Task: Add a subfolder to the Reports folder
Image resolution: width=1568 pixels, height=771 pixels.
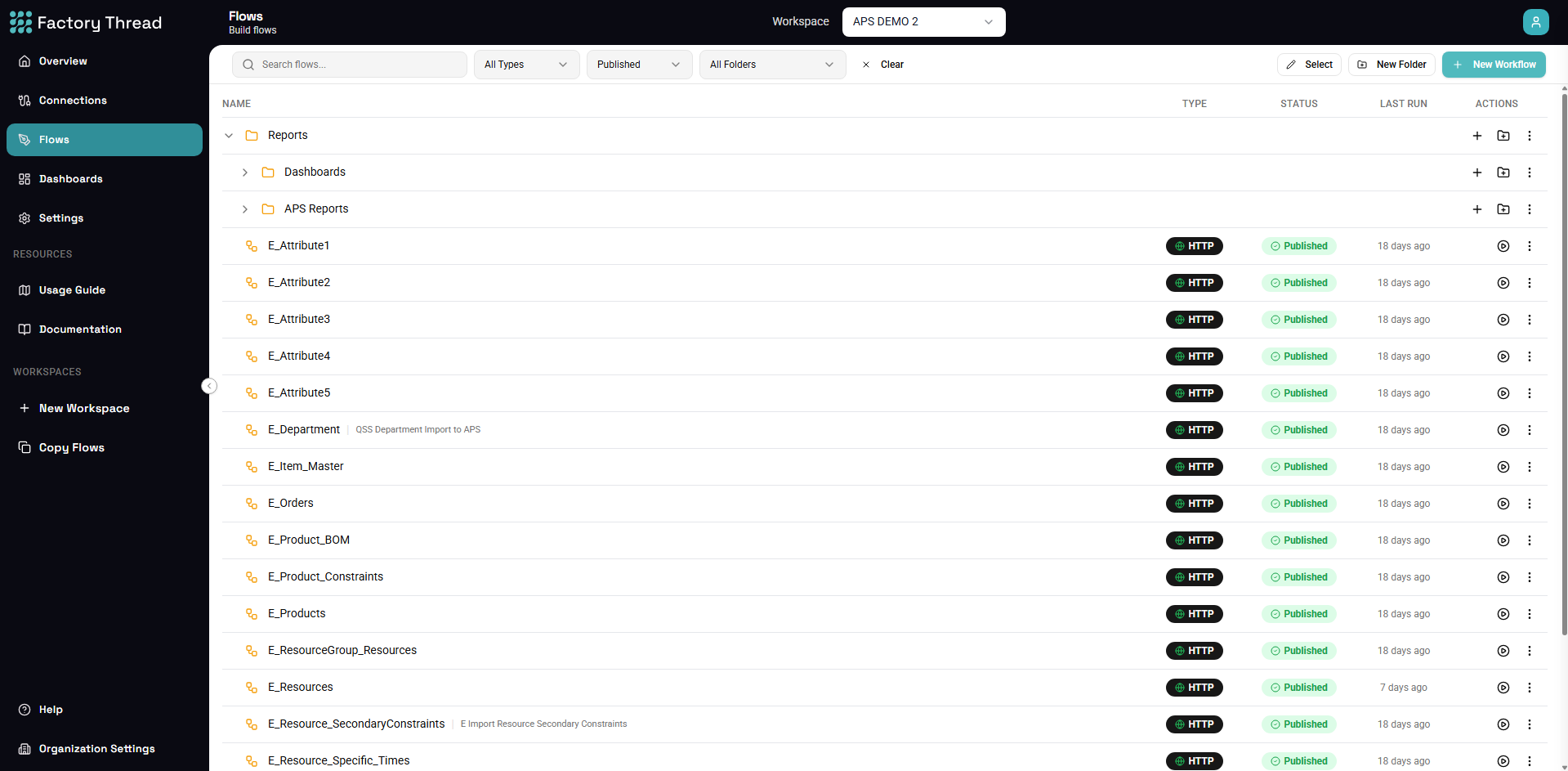Action: coord(1503,136)
